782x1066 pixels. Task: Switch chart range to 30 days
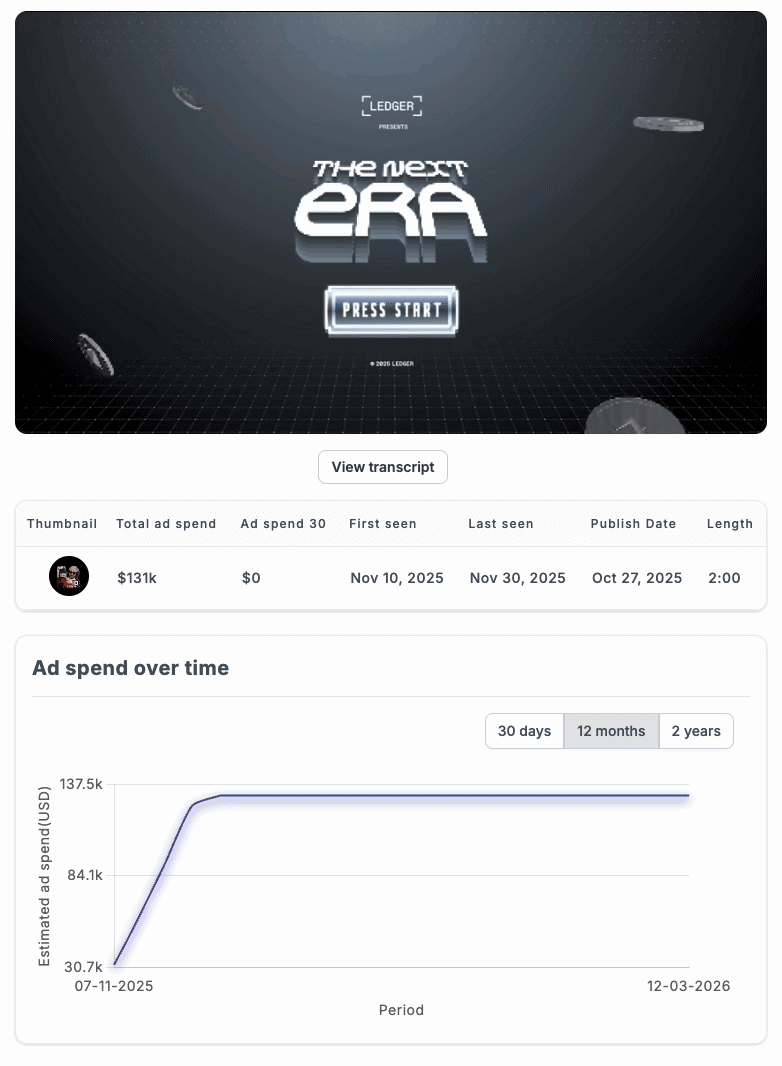[x=524, y=731]
